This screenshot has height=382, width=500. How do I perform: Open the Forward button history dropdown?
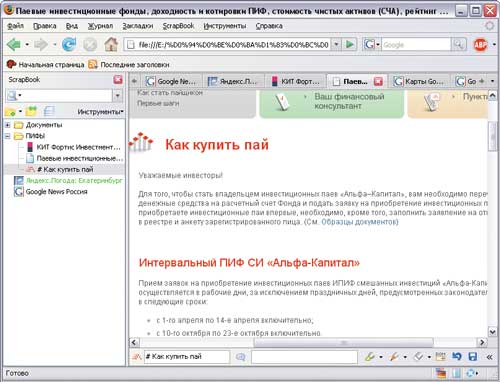point(54,44)
